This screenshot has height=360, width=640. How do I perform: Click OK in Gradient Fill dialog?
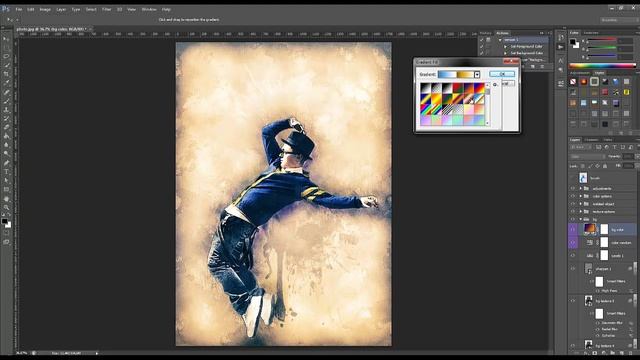click(x=502, y=74)
